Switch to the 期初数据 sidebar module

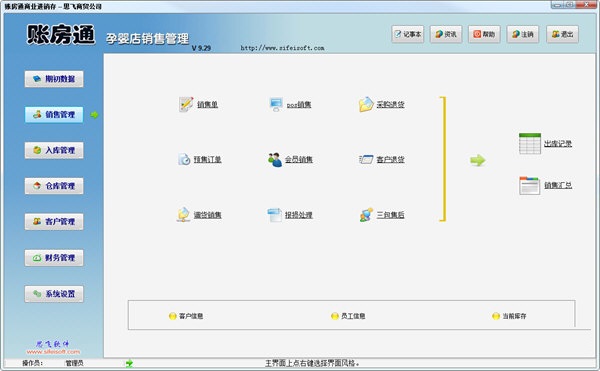(x=54, y=79)
